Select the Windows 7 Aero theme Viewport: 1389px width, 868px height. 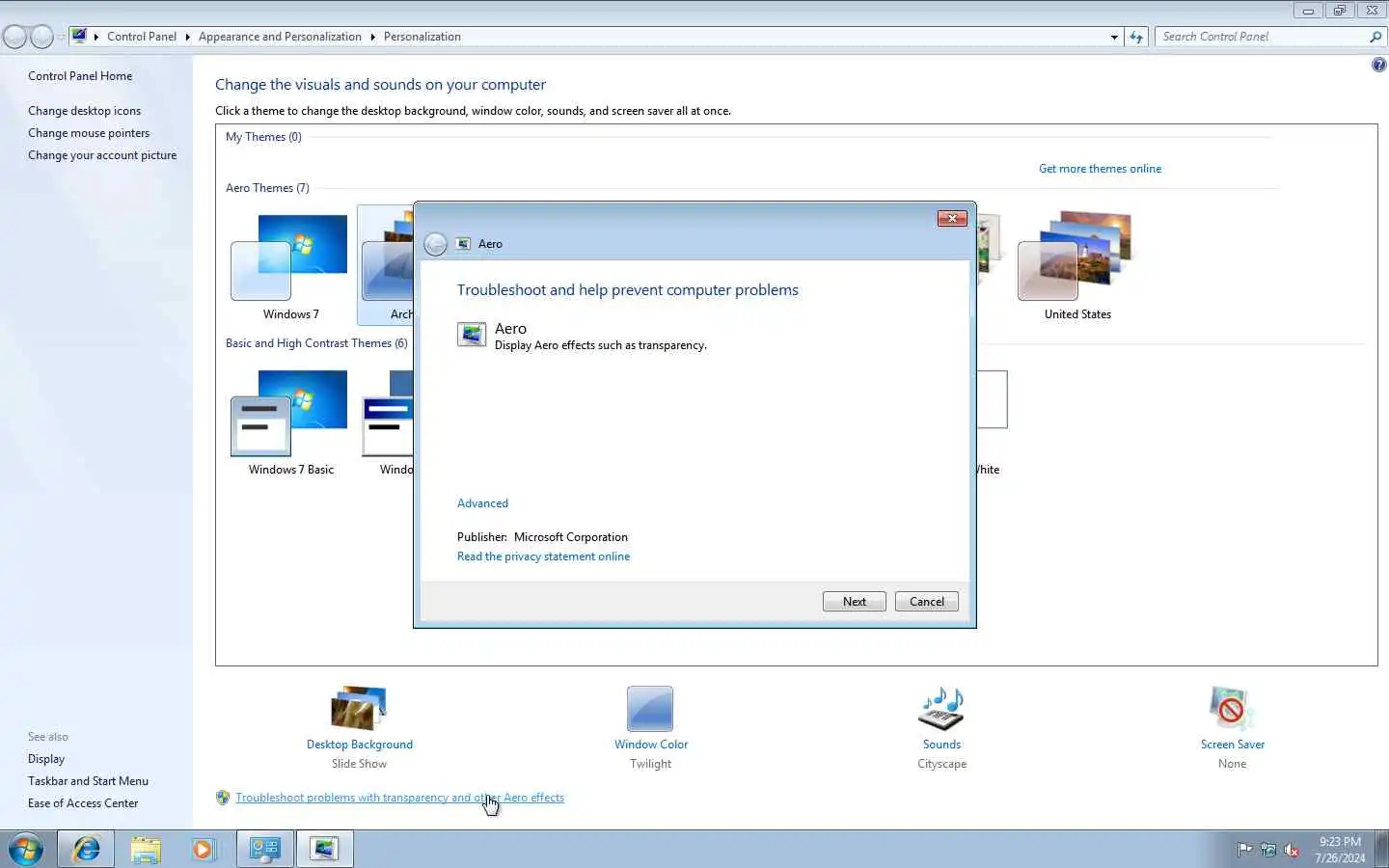290,267
